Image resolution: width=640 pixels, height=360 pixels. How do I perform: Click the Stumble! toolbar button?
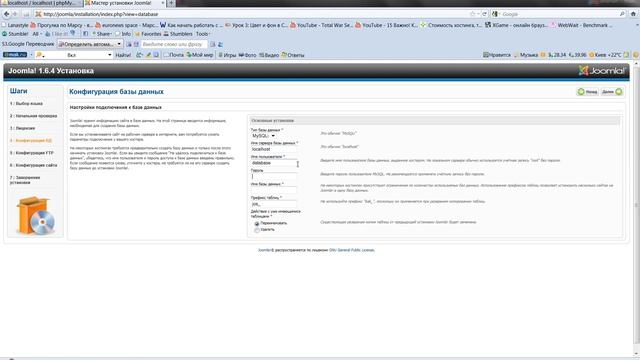tap(16, 34)
